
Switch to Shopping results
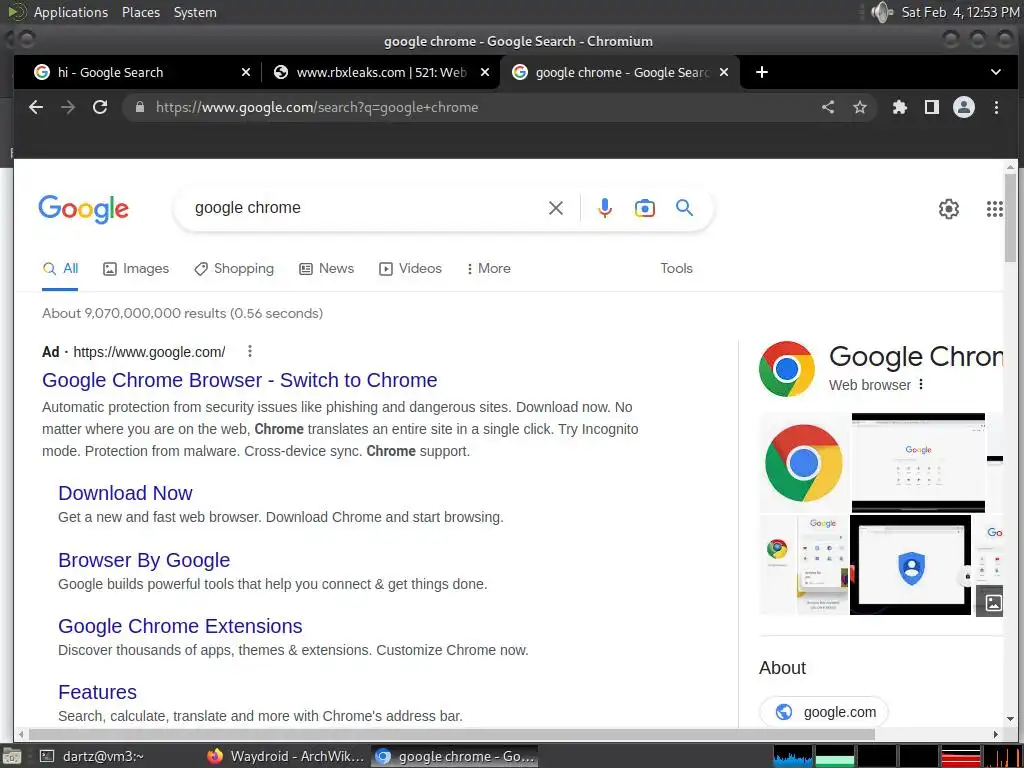[x=234, y=268]
